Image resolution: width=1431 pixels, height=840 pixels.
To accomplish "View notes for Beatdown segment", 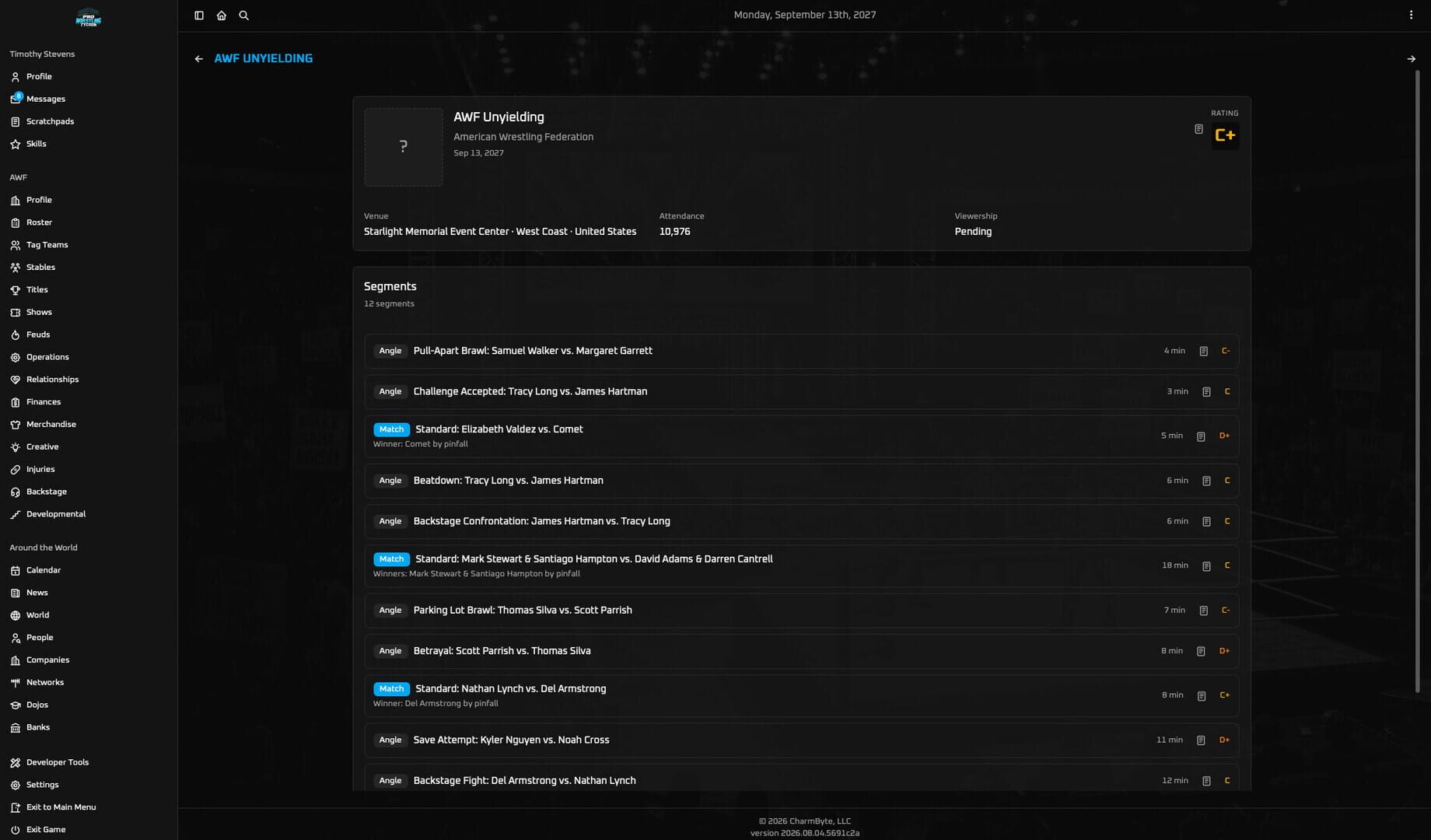I will [1206, 481].
